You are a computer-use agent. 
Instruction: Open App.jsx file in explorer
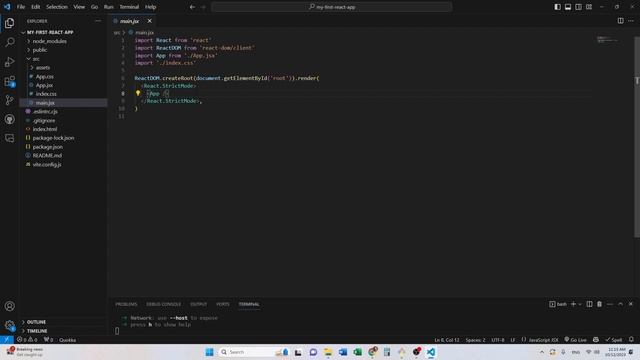[x=44, y=85]
